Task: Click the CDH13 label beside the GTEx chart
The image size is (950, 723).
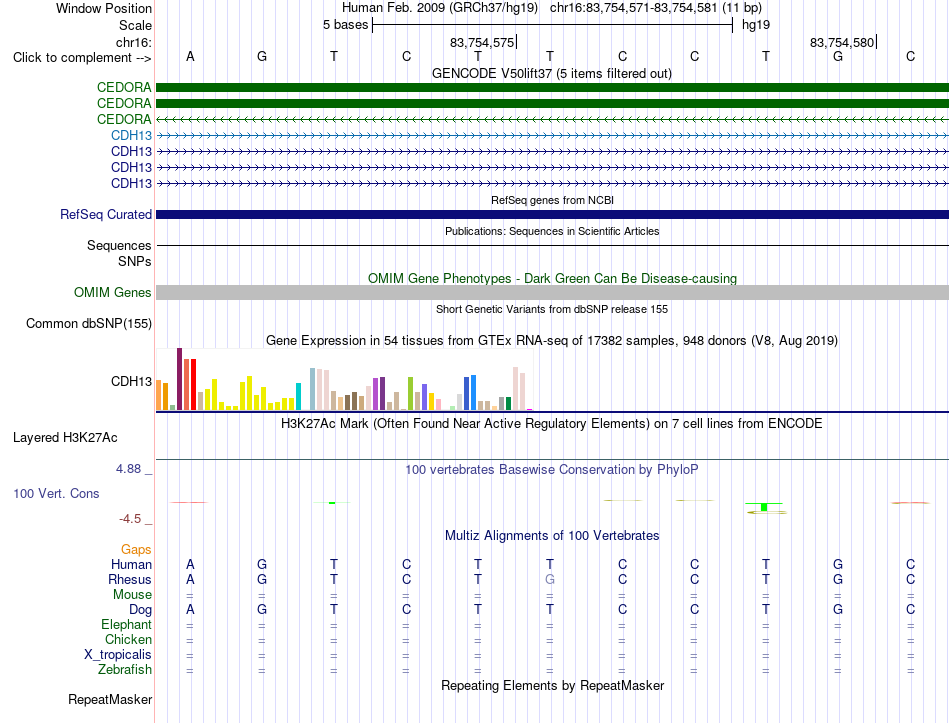Action: 131,381
